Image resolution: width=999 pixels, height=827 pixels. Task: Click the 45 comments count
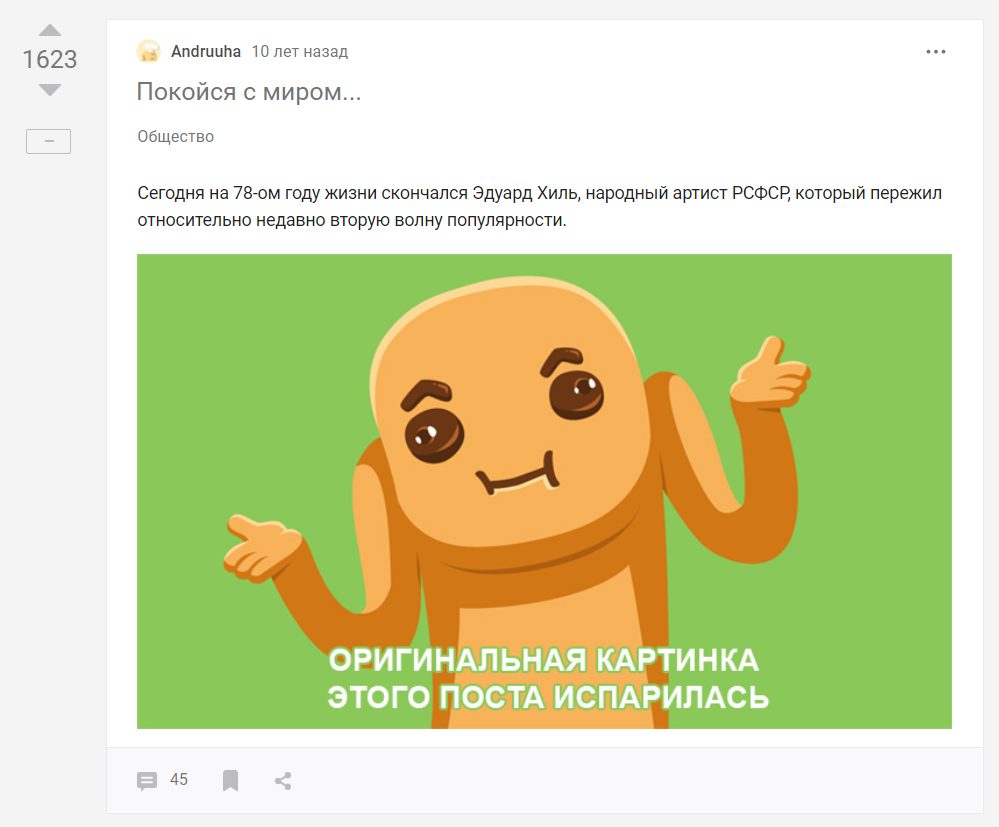pyautogui.click(x=179, y=780)
